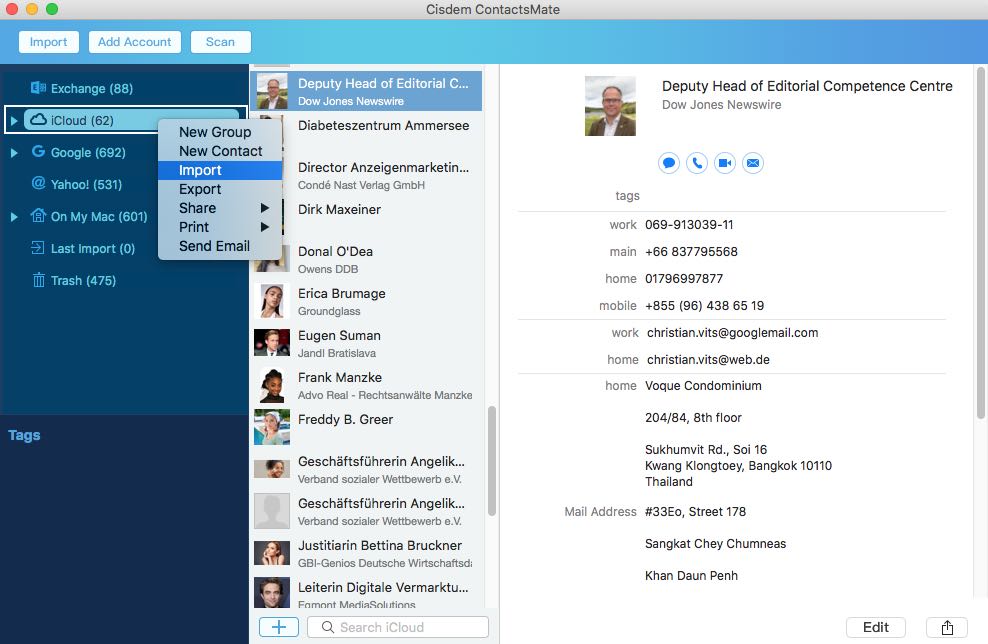Screen dimensions: 988x644
Task: Click the mobile number +855 (96) 438 65 19
Action: (704, 306)
